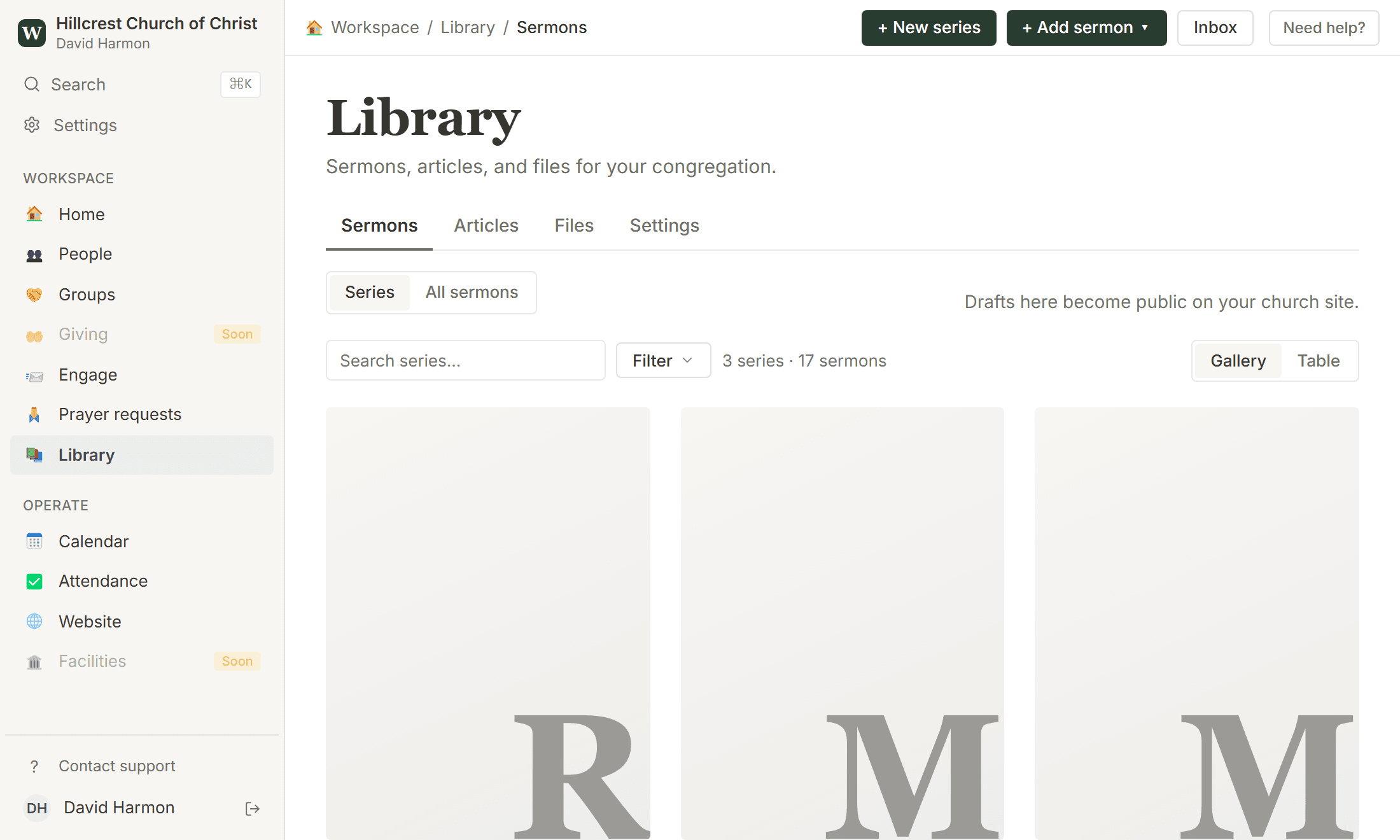Click the Engage envelope icon
1400x840 pixels.
tap(34, 375)
